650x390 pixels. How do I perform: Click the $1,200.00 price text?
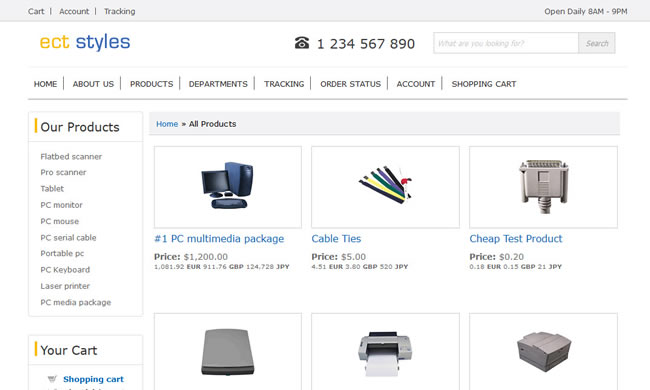(x=206, y=257)
